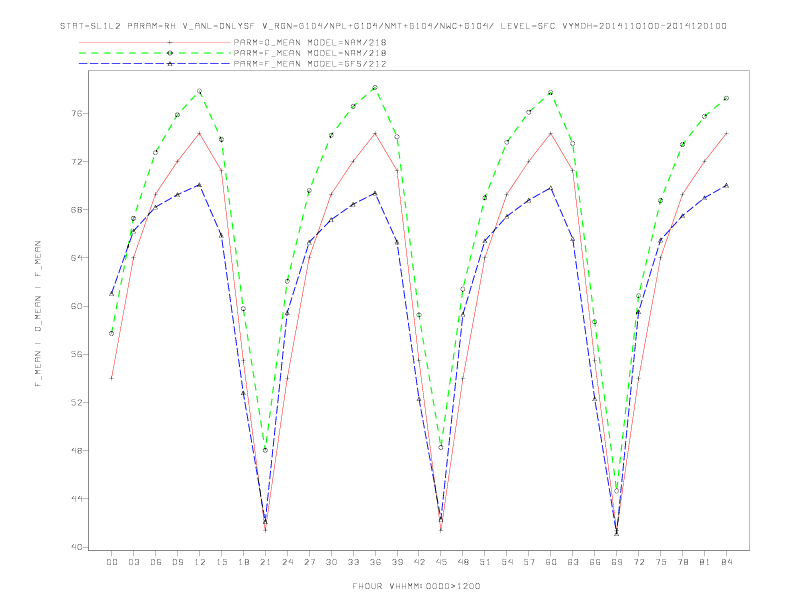Click the x-axis tick label 30
The width and height of the screenshot is (792, 612).
click(x=331, y=562)
